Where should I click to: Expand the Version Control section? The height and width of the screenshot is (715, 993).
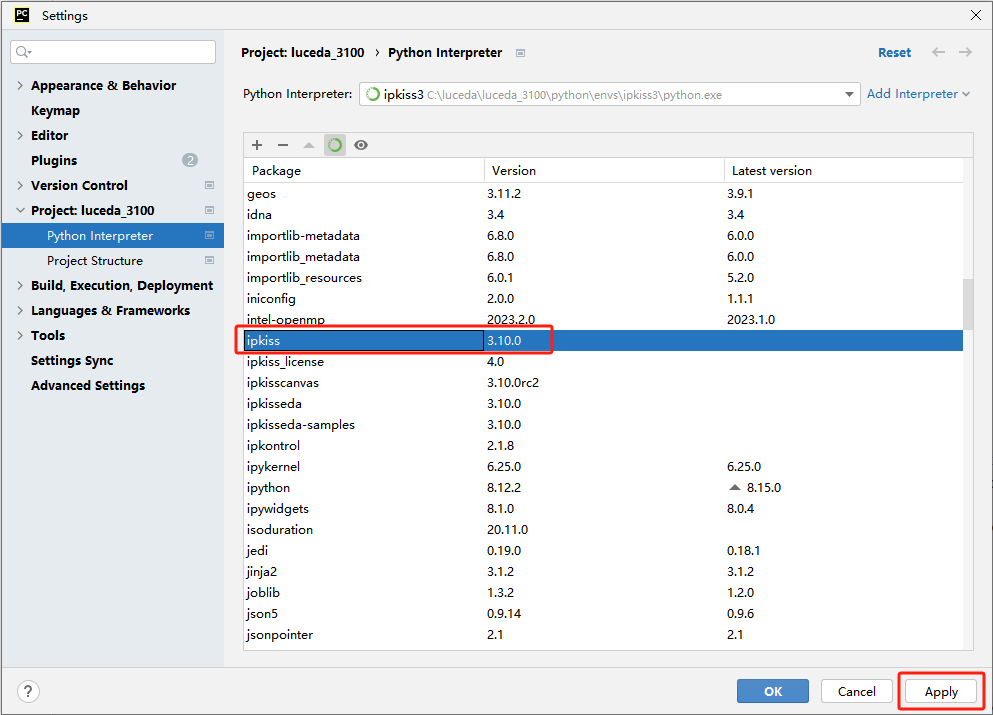20,185
